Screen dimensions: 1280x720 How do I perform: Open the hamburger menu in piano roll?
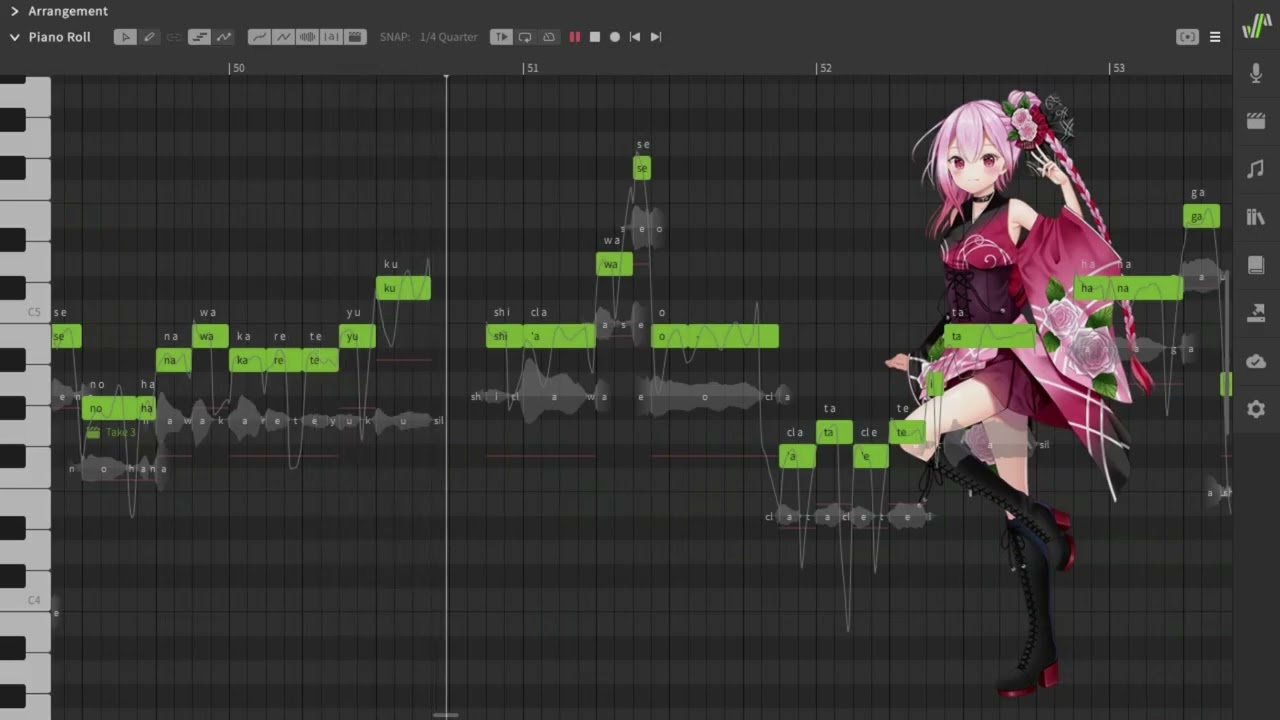pyautogui.click(x=1215, y=37)
